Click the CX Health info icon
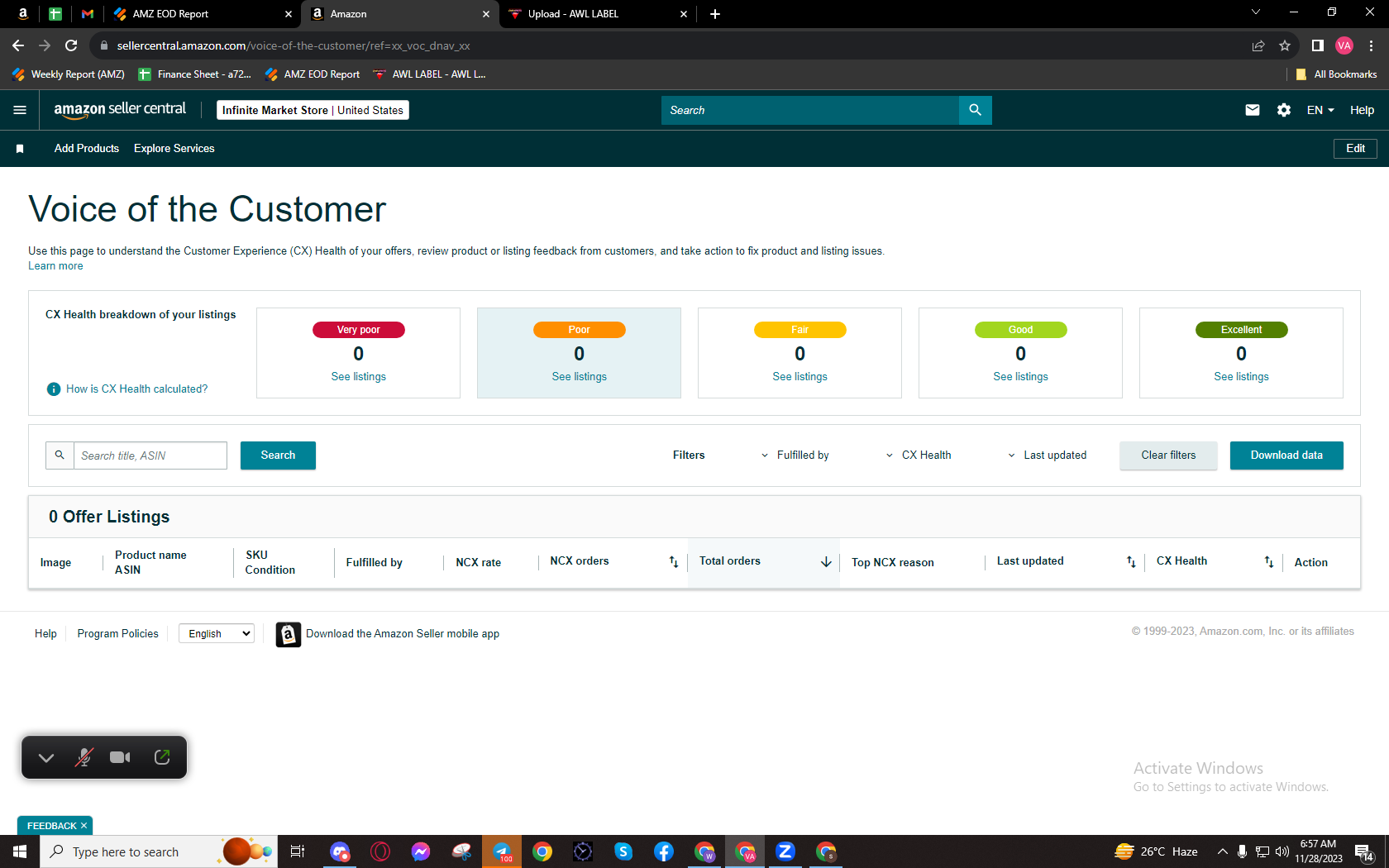The image size is (1389, 868). tap(54, 389)
